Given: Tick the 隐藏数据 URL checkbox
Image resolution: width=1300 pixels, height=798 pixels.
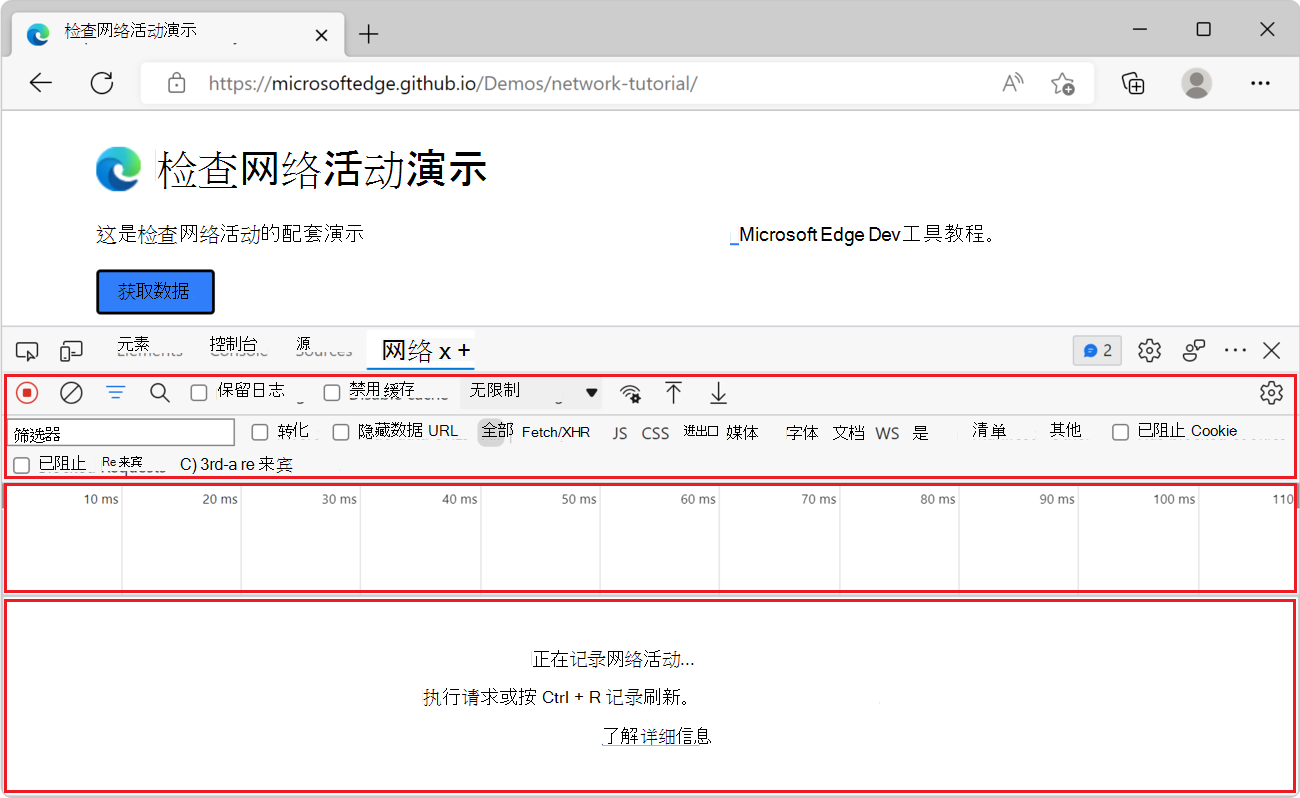Looking at the screenshot, I should coord(341,432).
